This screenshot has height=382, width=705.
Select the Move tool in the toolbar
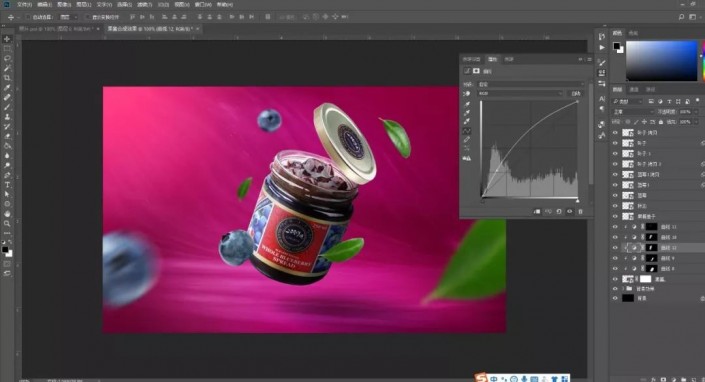[x=7, y=39]
